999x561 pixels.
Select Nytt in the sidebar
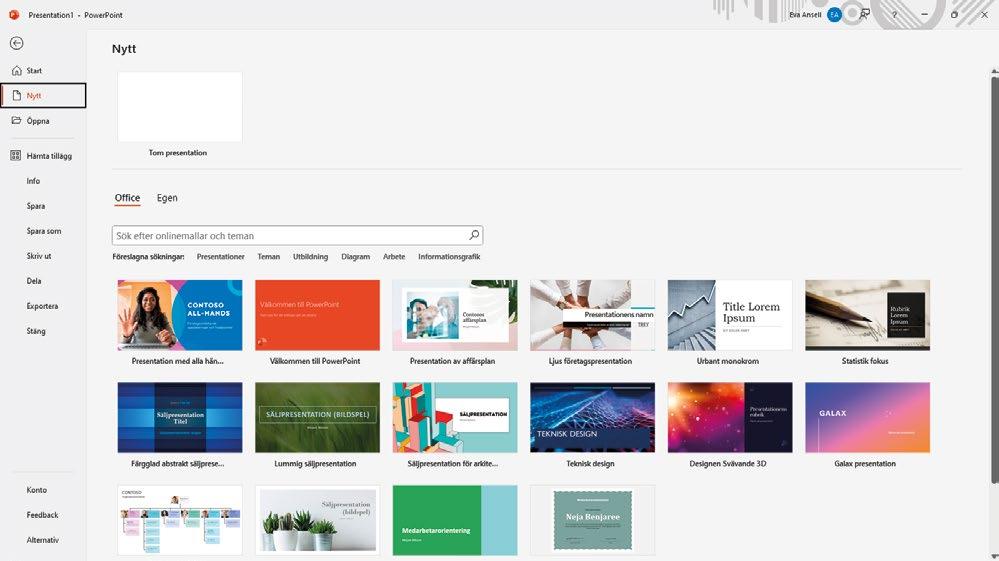pyautogui.click(x=43, y=96)
